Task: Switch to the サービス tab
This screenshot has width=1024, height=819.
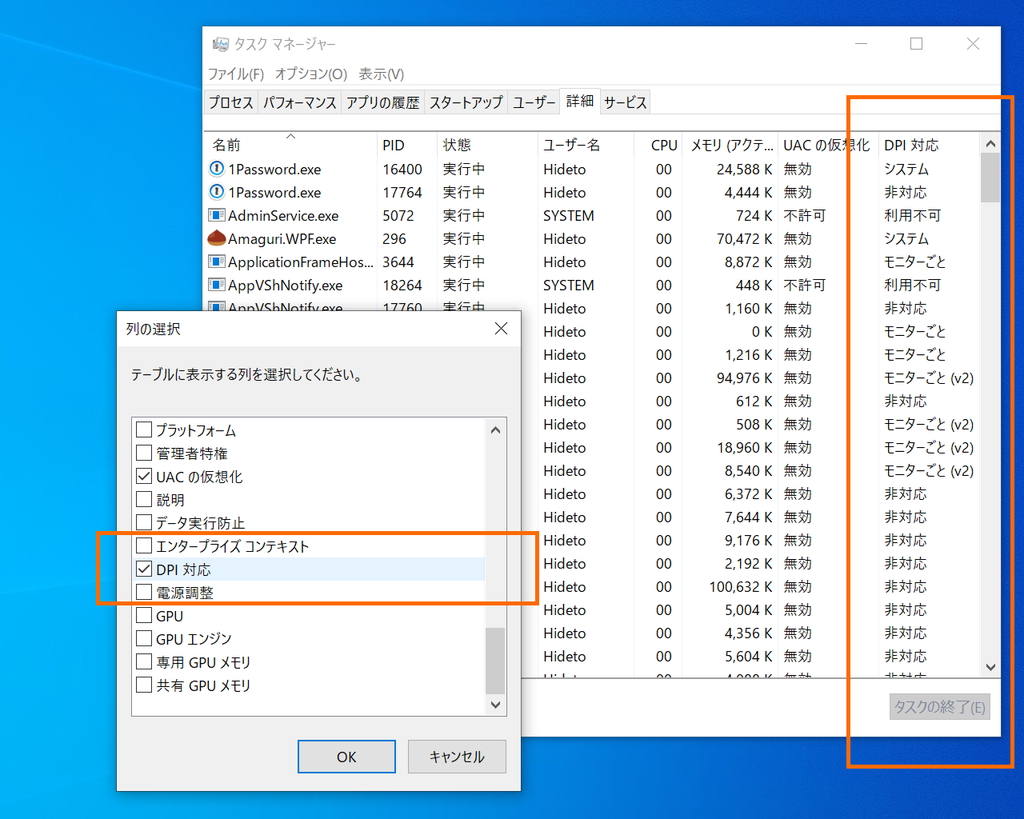Action: (x=626, y=101)
